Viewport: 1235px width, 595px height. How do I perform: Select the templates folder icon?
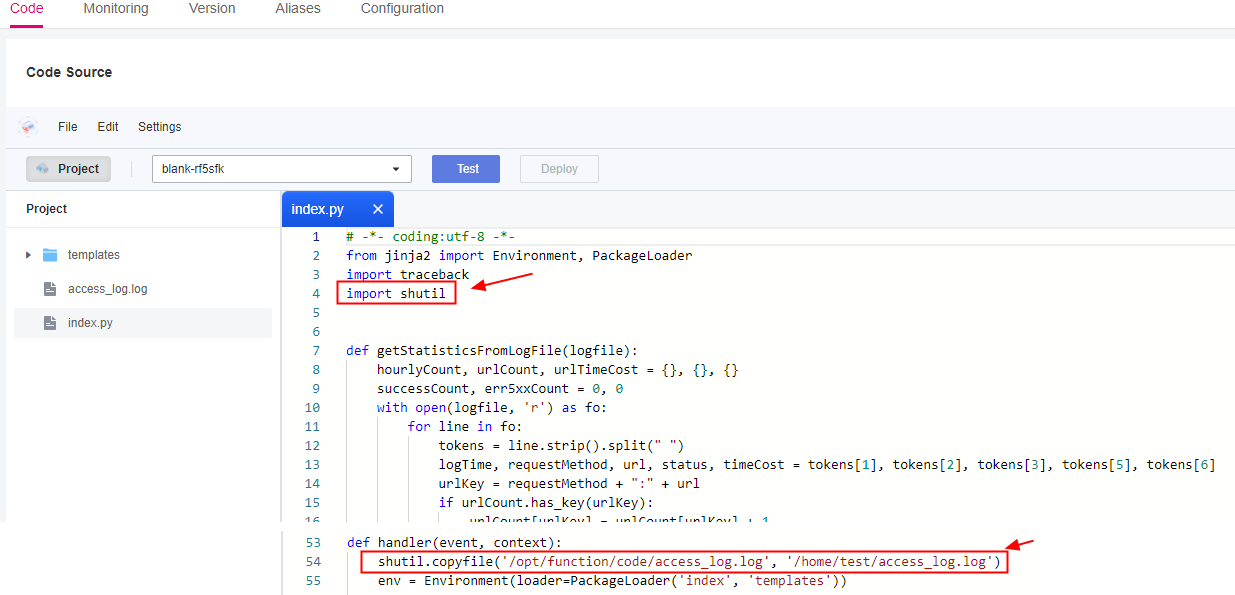50,255
